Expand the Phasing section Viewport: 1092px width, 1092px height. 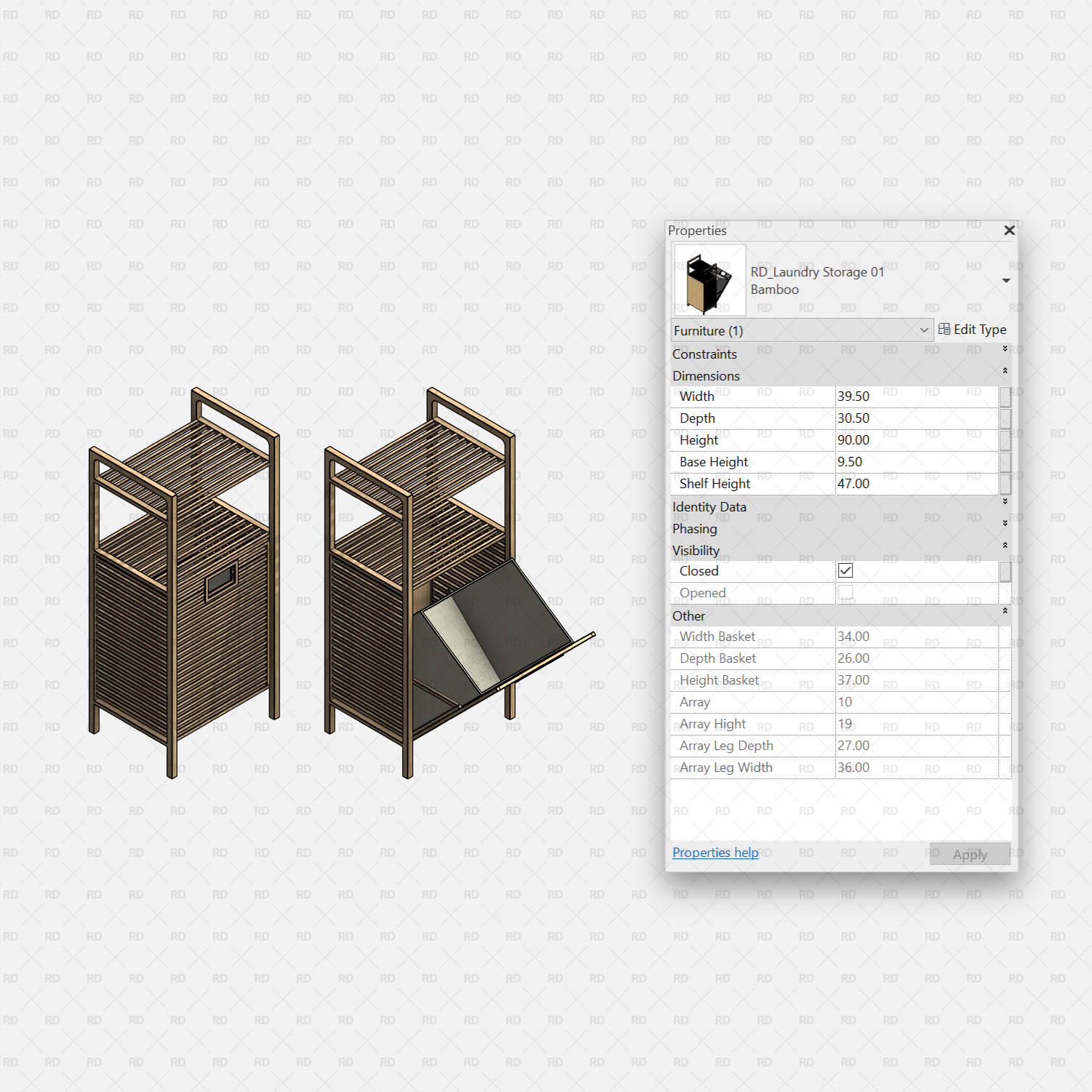click(1004, 523)
